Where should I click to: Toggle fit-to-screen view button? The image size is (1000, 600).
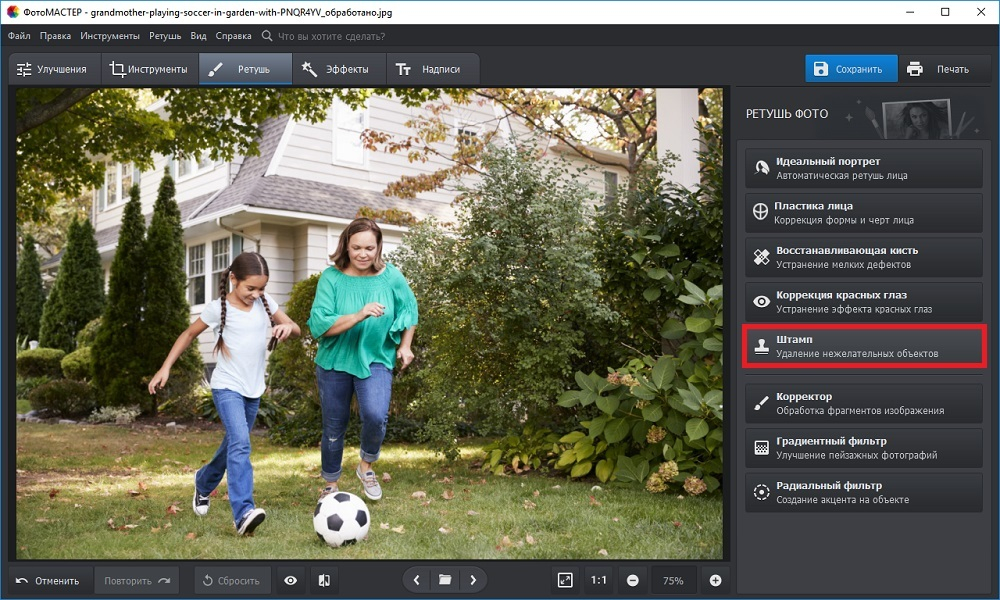pyautogui.click(x=565, y=580)
